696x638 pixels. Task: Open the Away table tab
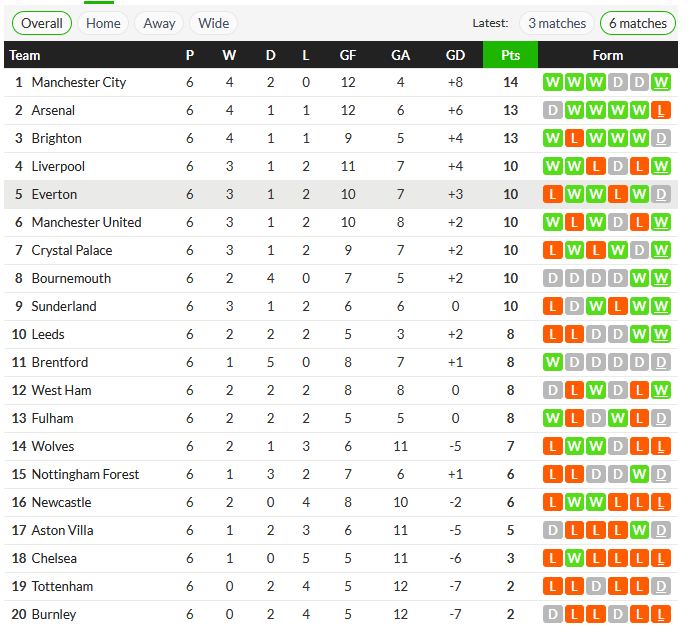click(x=159, y=23)
